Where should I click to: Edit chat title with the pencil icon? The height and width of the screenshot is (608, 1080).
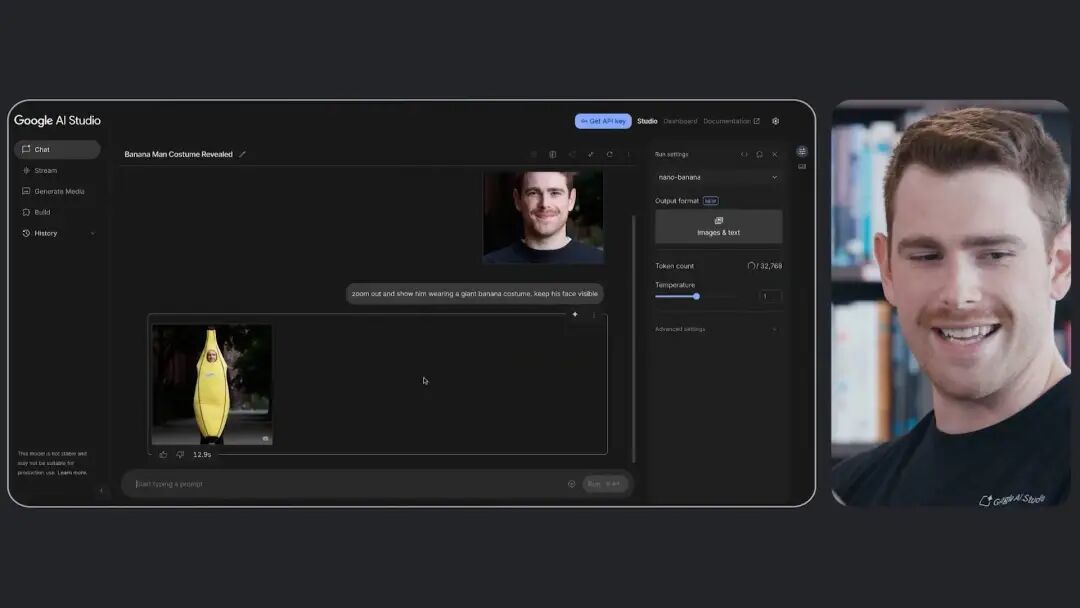point(242,154)
